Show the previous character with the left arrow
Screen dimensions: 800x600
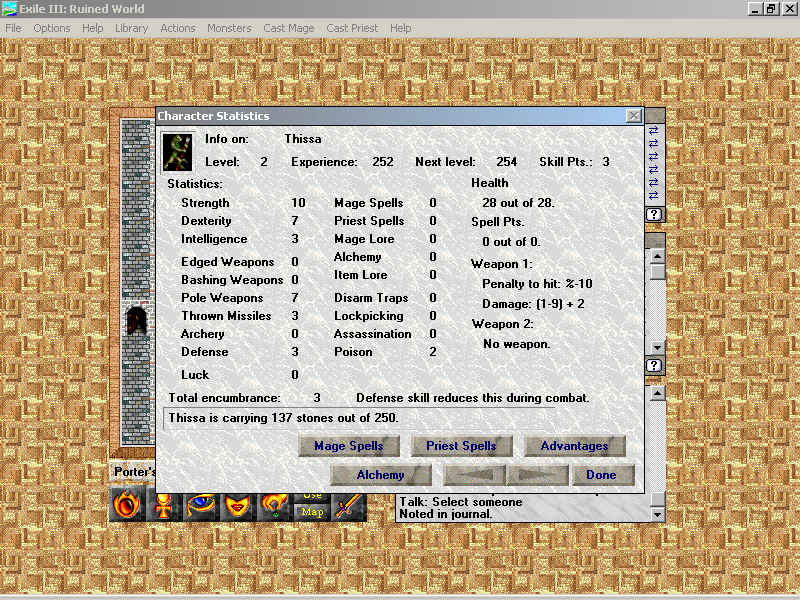click(474, 475)
